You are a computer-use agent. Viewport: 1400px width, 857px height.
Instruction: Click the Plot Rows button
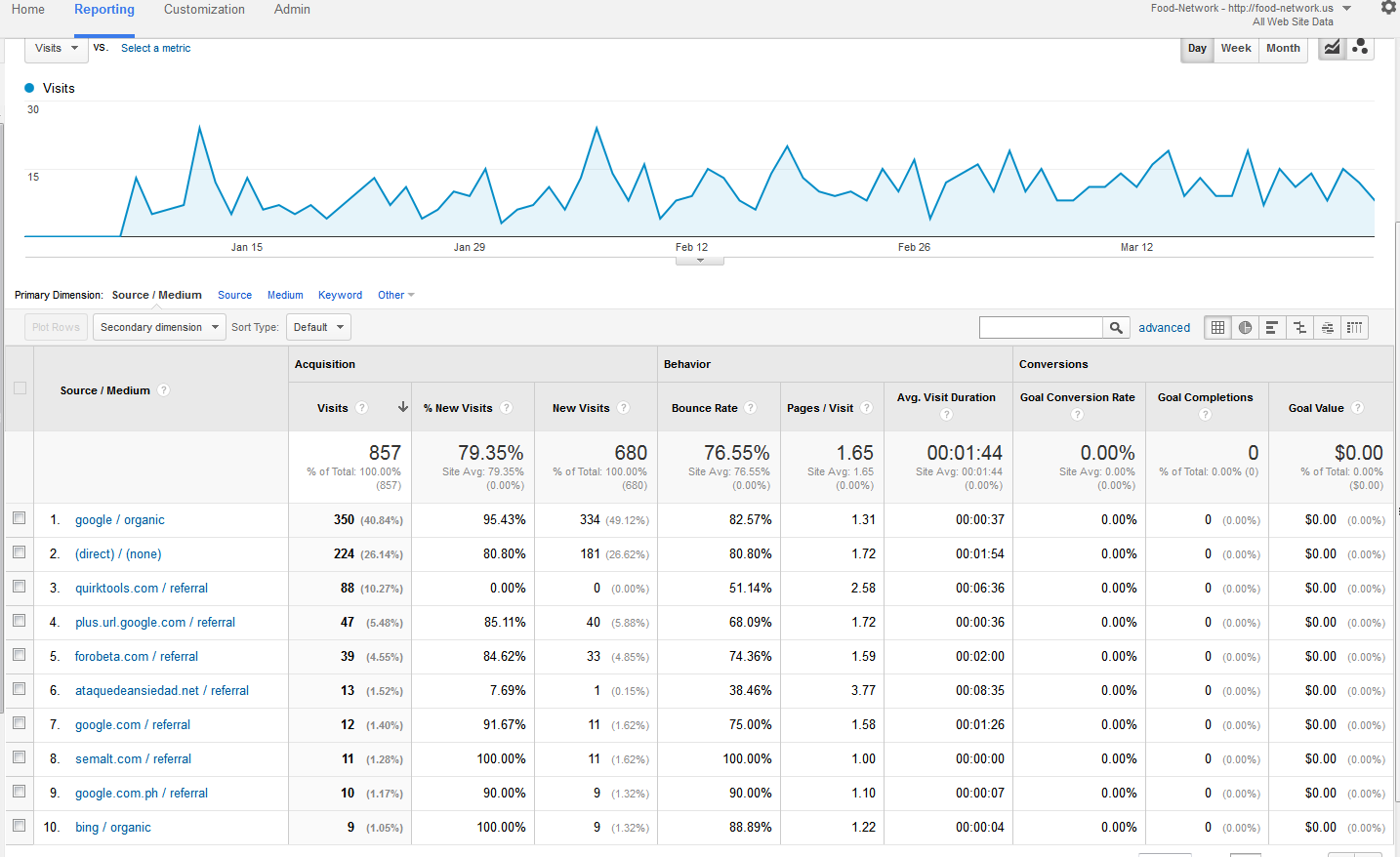[56, 327]
